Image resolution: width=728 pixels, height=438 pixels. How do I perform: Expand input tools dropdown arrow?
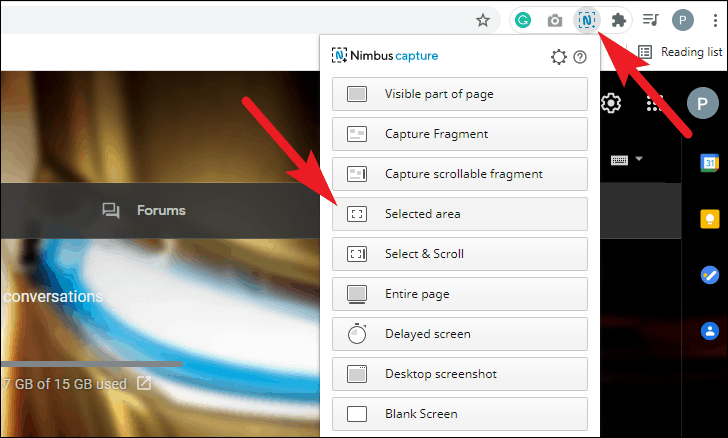639,159
